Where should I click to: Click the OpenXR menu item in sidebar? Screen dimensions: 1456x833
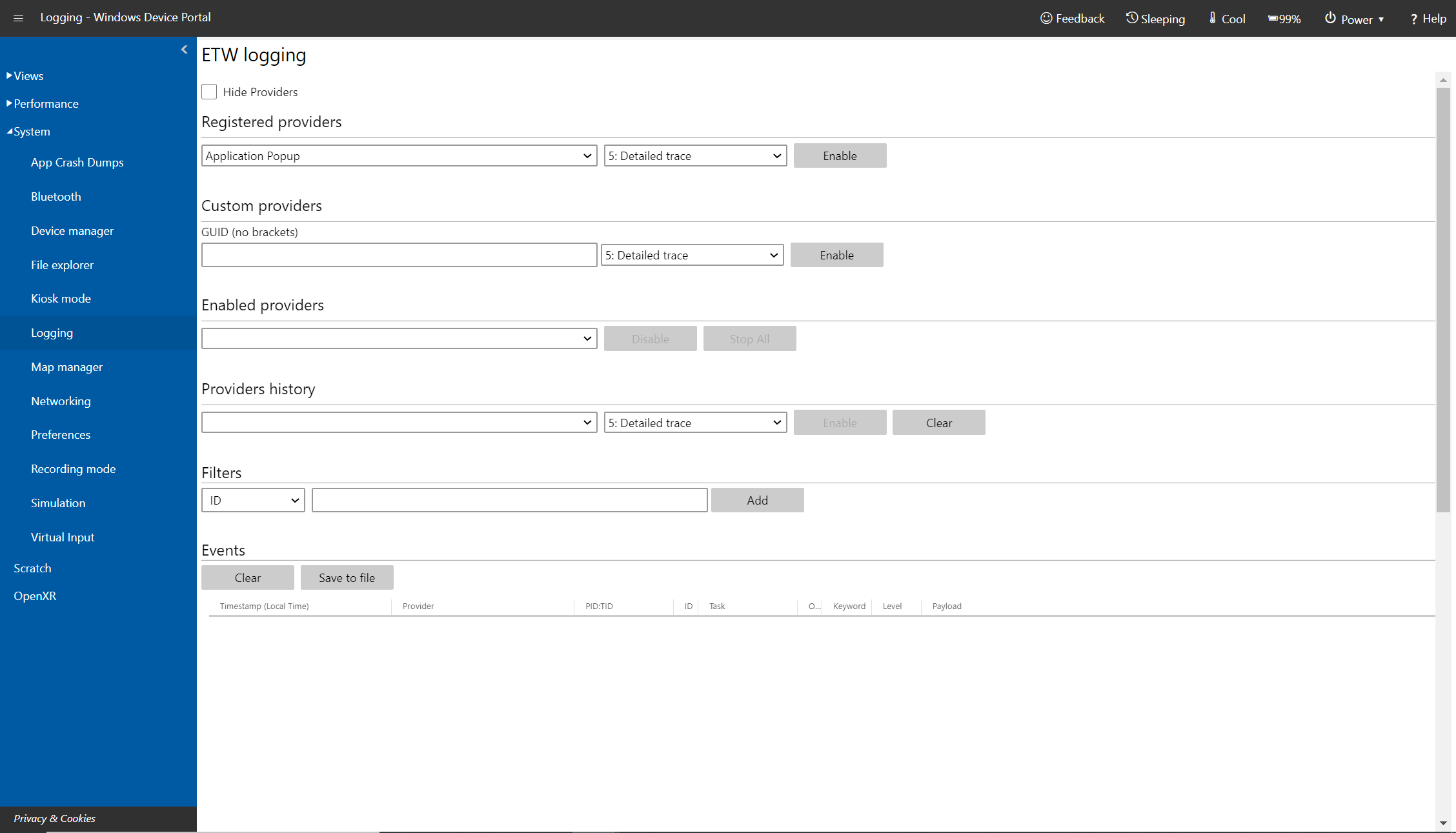pyautogui.click(x=35, y=595)
